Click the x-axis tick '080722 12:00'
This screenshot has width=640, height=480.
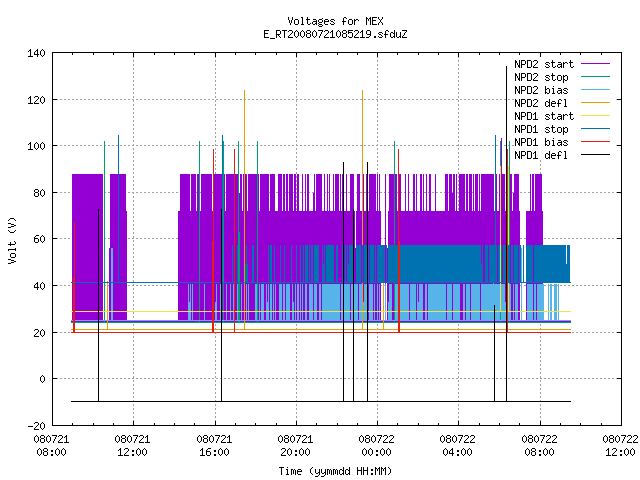(x=620, y=446)
